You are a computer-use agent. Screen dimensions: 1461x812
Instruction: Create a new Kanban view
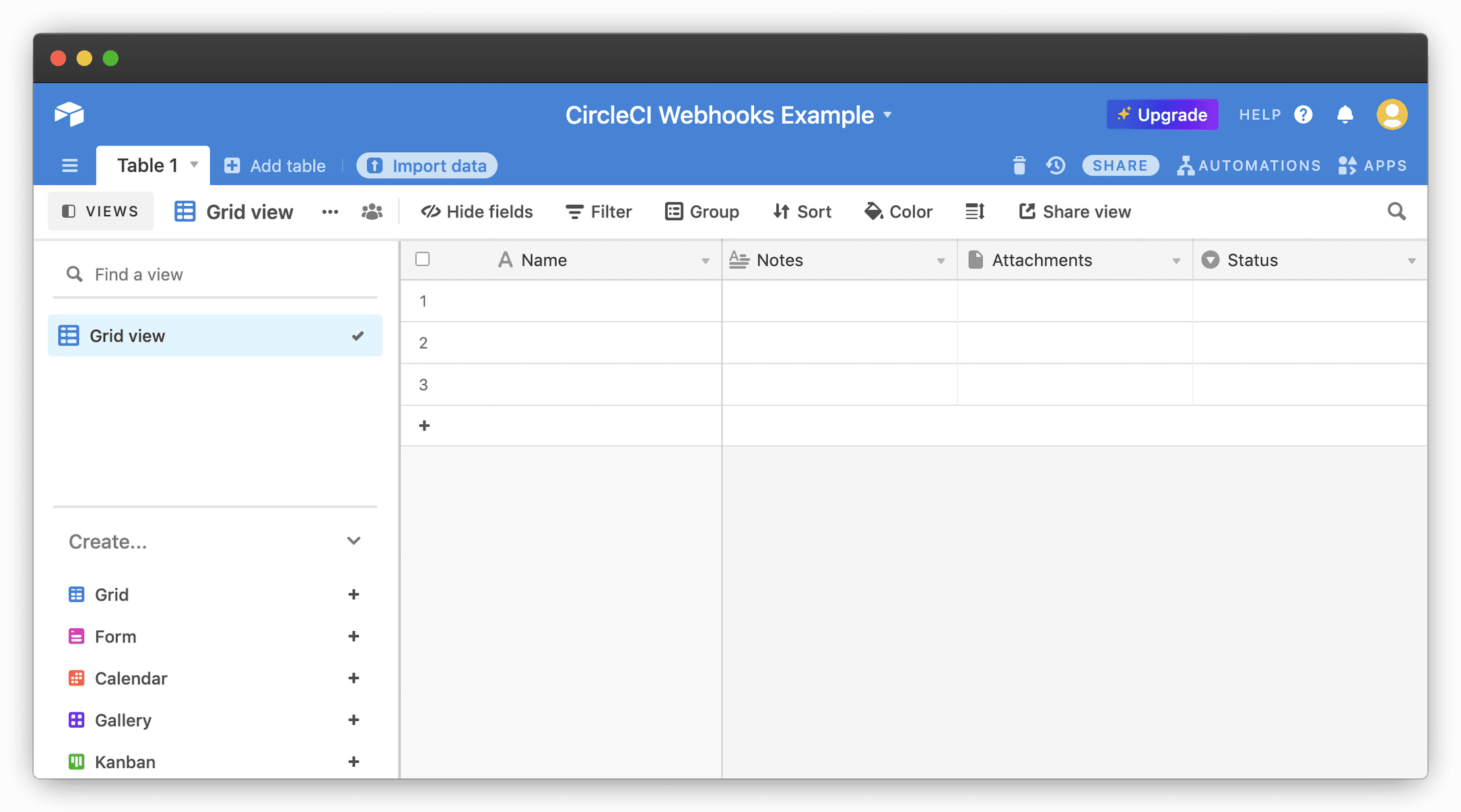pos(214,762)
